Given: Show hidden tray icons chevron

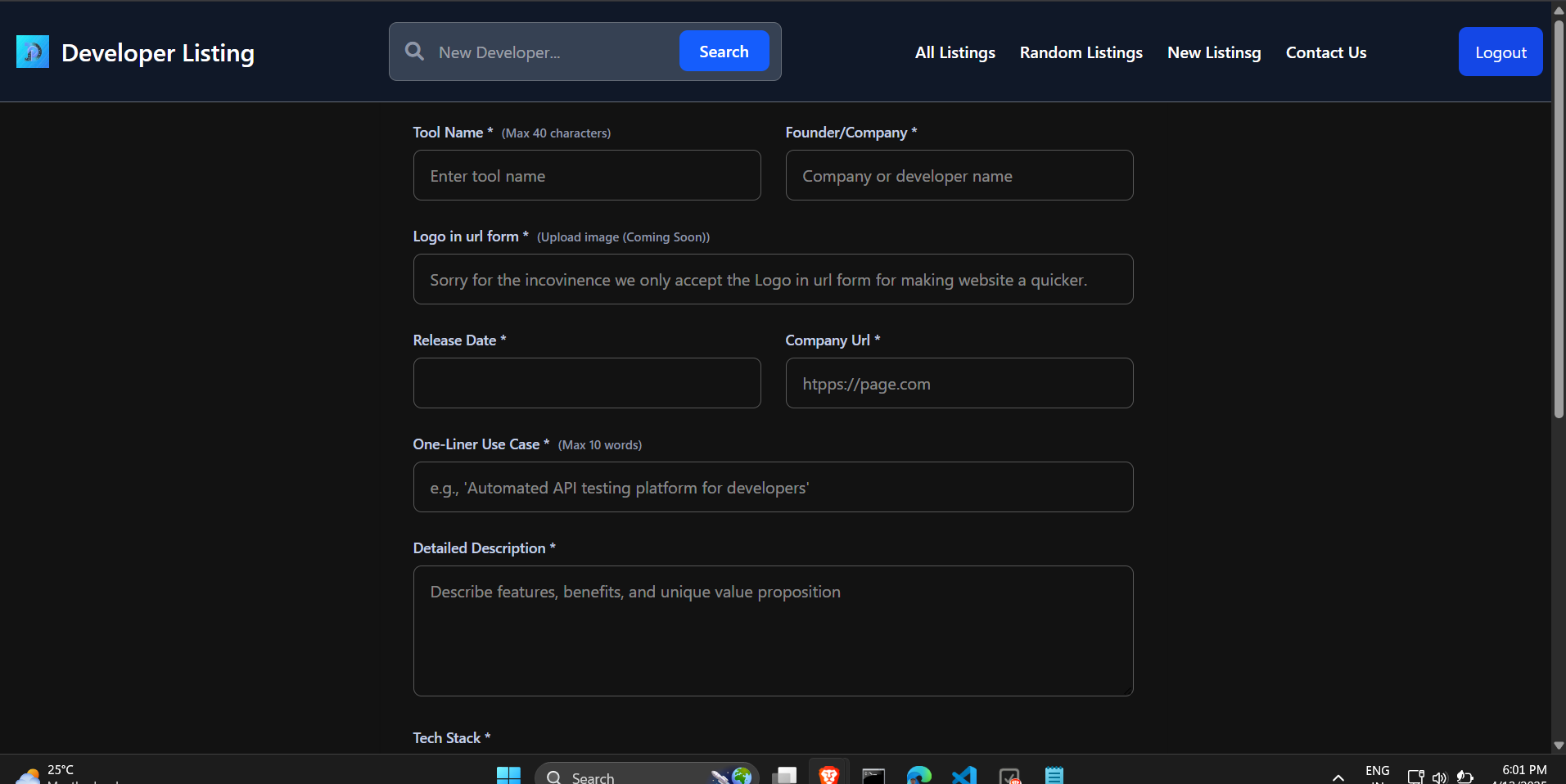Looking at the screenshot, I should coord(1338,777).
